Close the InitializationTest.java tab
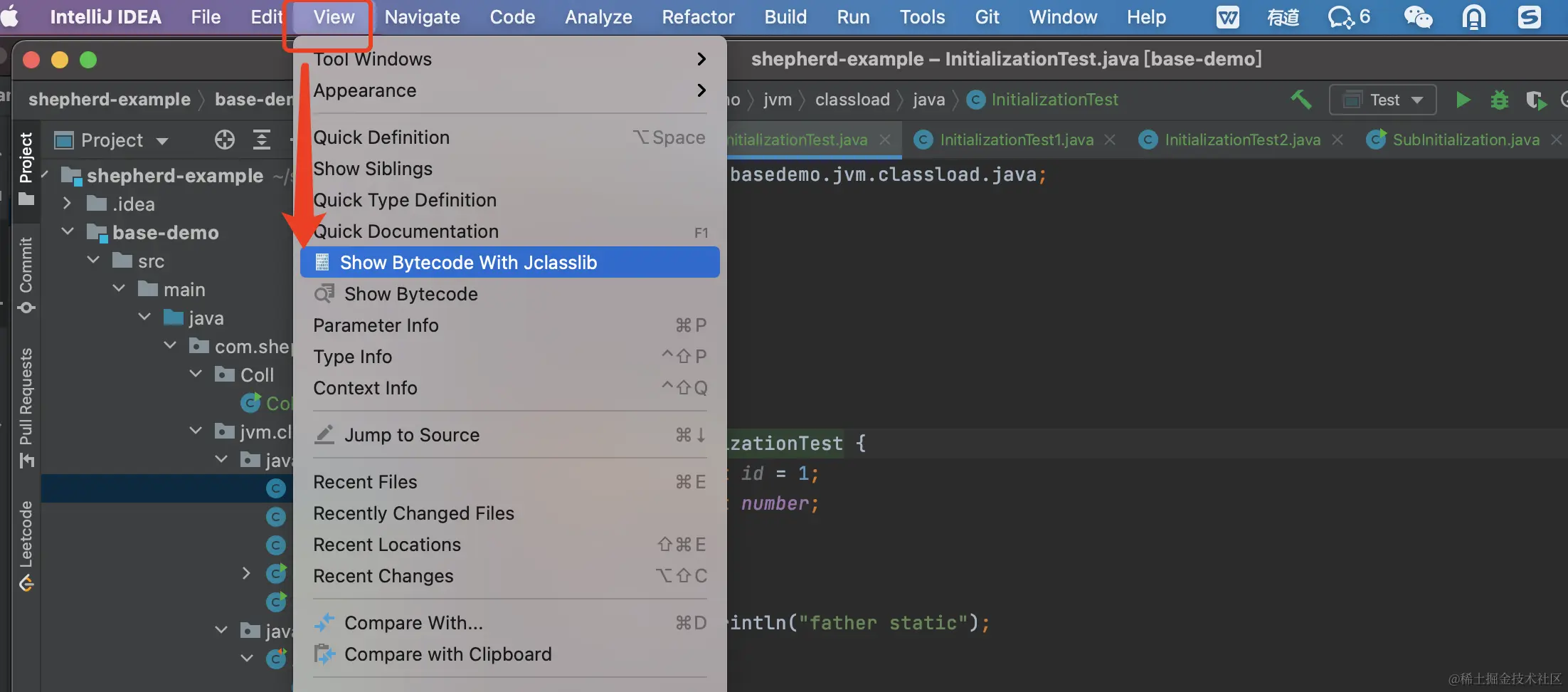Screen dimensions: 1568x692 click(x=885, y=140)
